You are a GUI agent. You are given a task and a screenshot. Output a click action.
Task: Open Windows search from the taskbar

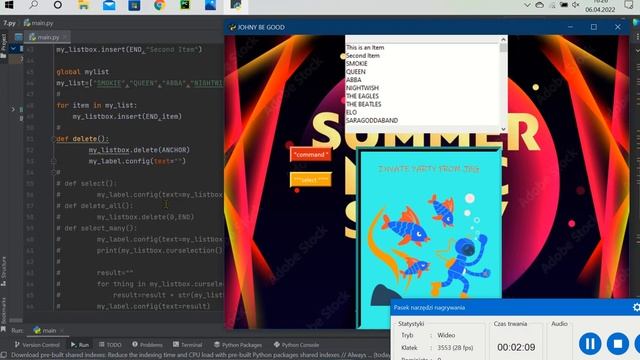pyautogui.click(x=33, y=5)
